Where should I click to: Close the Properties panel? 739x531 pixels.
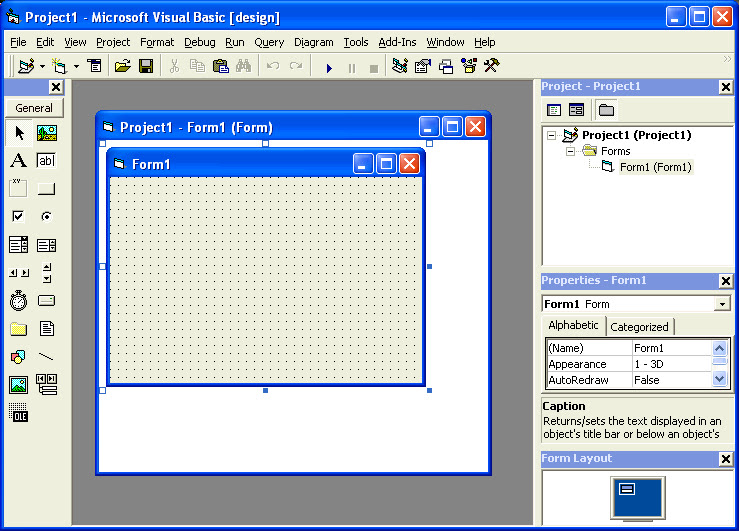(x=726, y=281)
